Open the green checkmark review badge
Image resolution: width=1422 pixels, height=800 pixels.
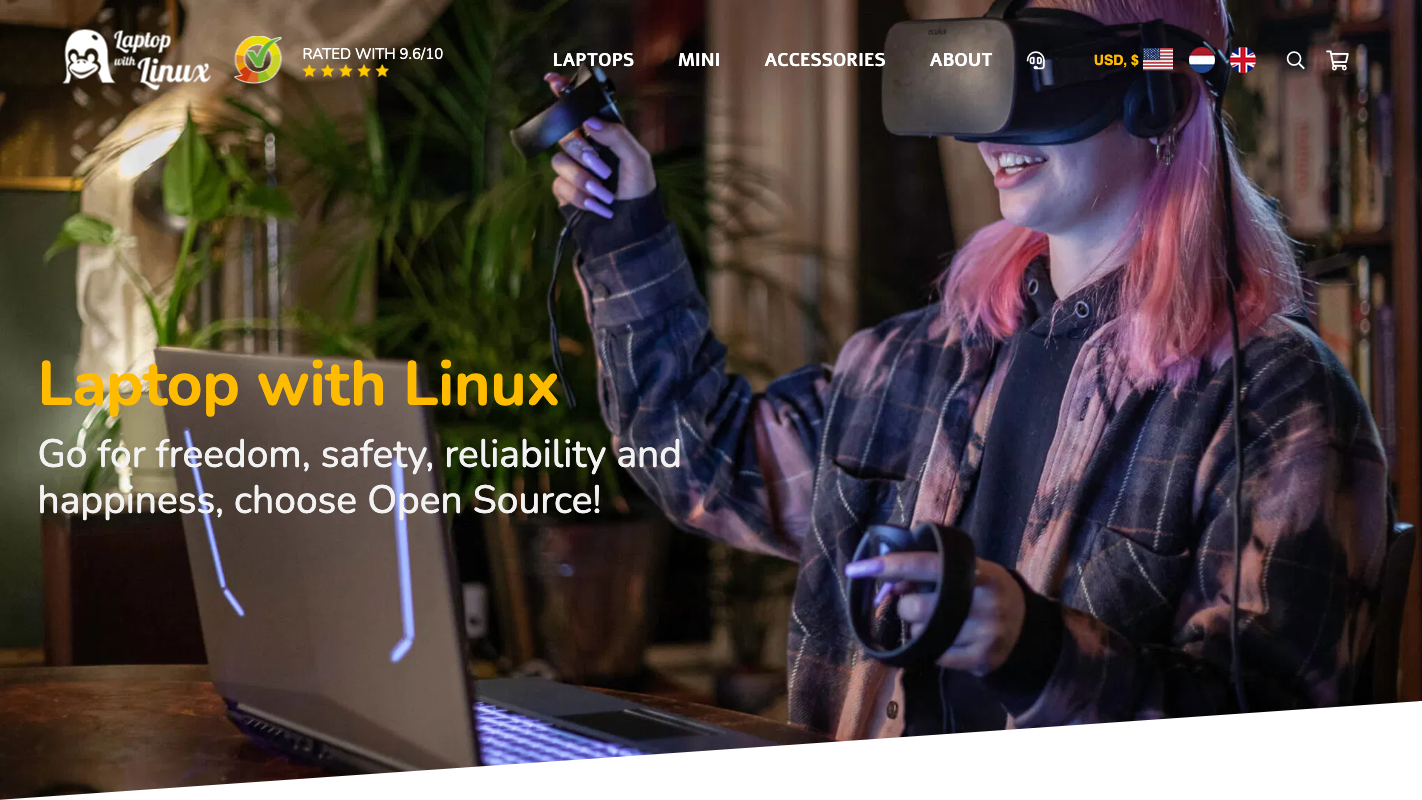[258, 59]
